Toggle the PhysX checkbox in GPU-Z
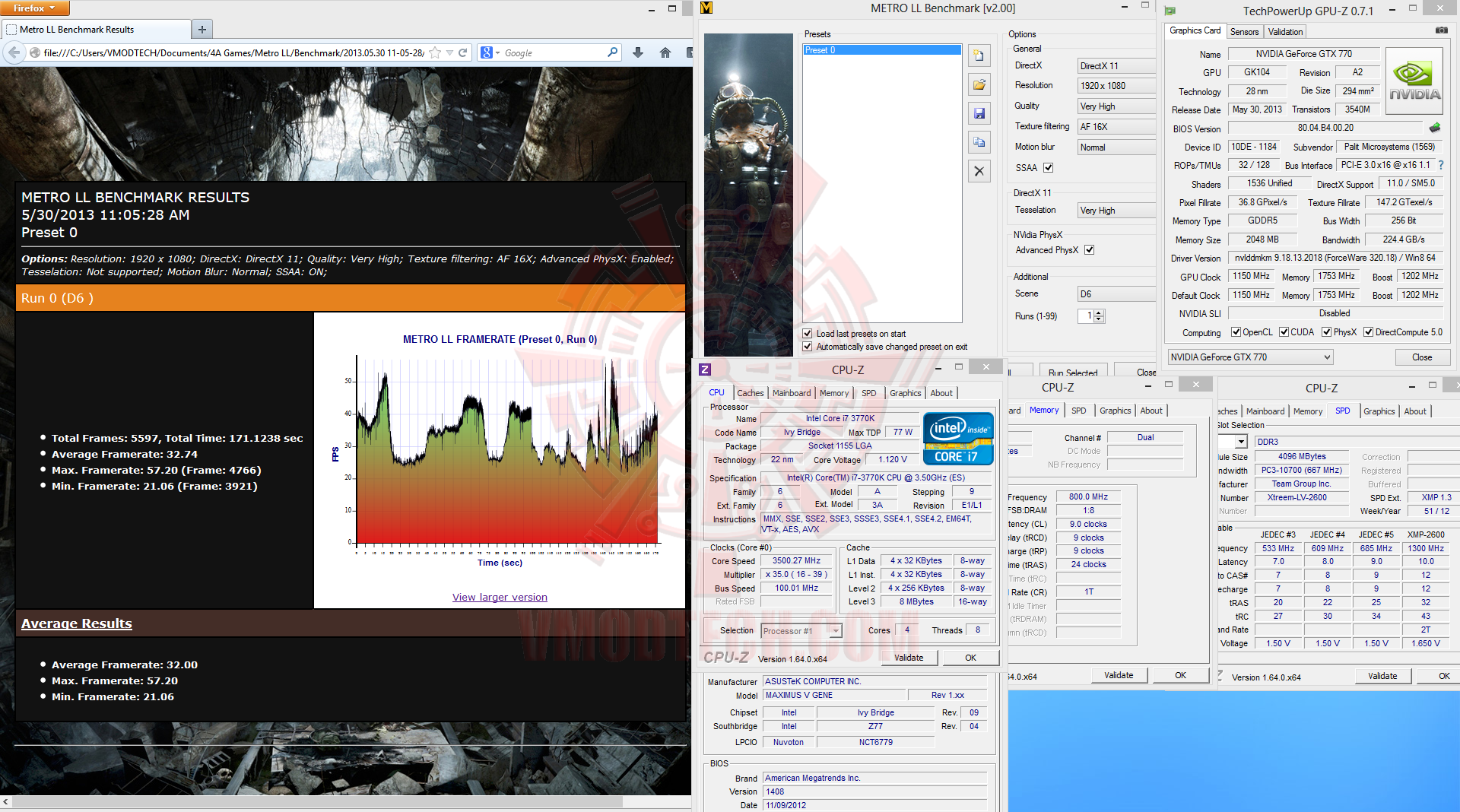 click(1327, 332)
